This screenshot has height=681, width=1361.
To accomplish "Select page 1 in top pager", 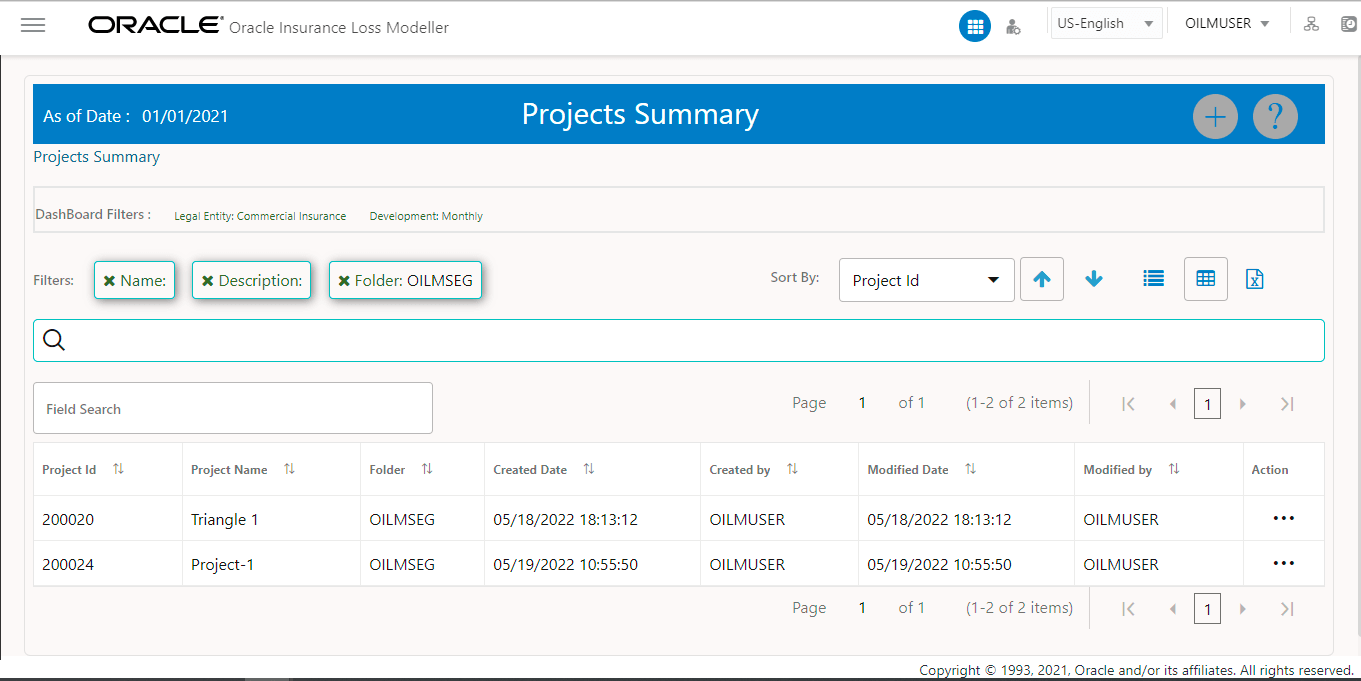I will [x=1207, y=404].
